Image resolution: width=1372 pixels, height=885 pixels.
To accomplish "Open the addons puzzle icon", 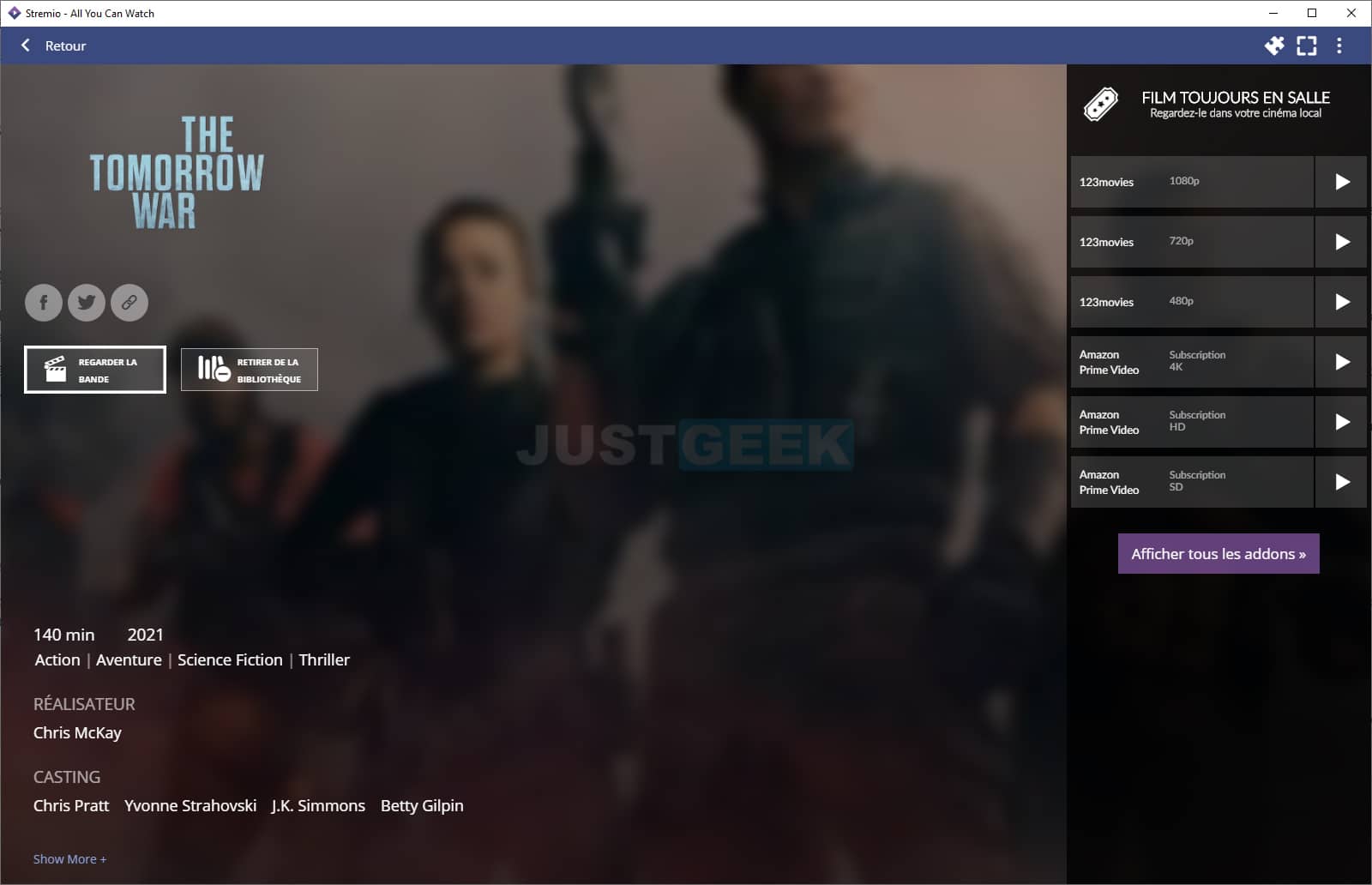I will click(1274, 45).
